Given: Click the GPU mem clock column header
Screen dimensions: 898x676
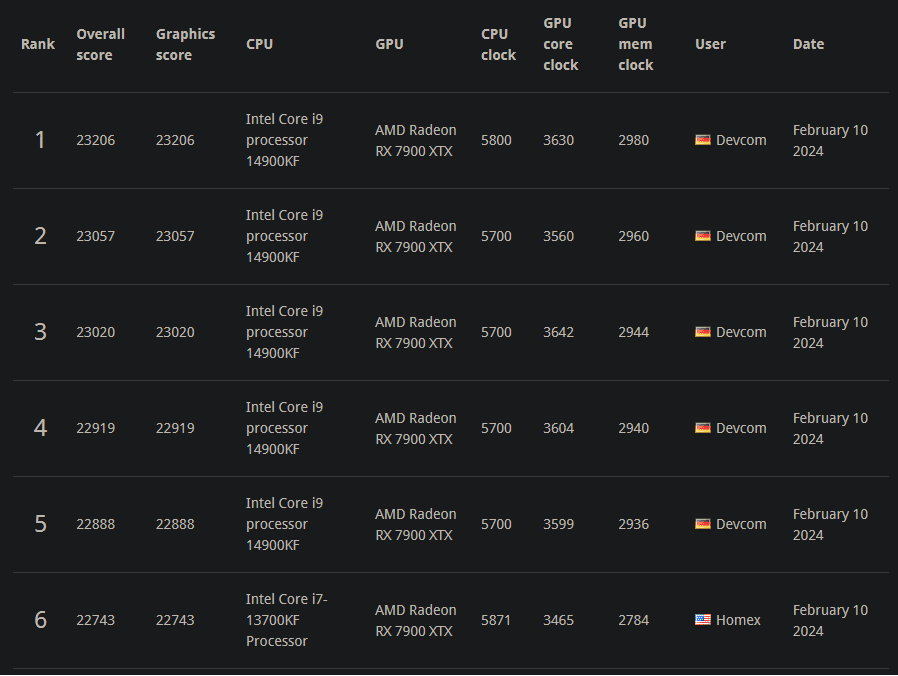Looking at the screenshot, I should click(x=635, y=44).
